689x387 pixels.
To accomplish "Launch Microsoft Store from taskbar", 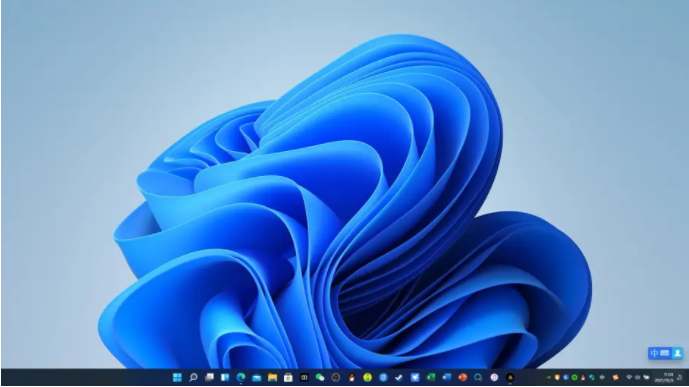I will pos(288,377).
